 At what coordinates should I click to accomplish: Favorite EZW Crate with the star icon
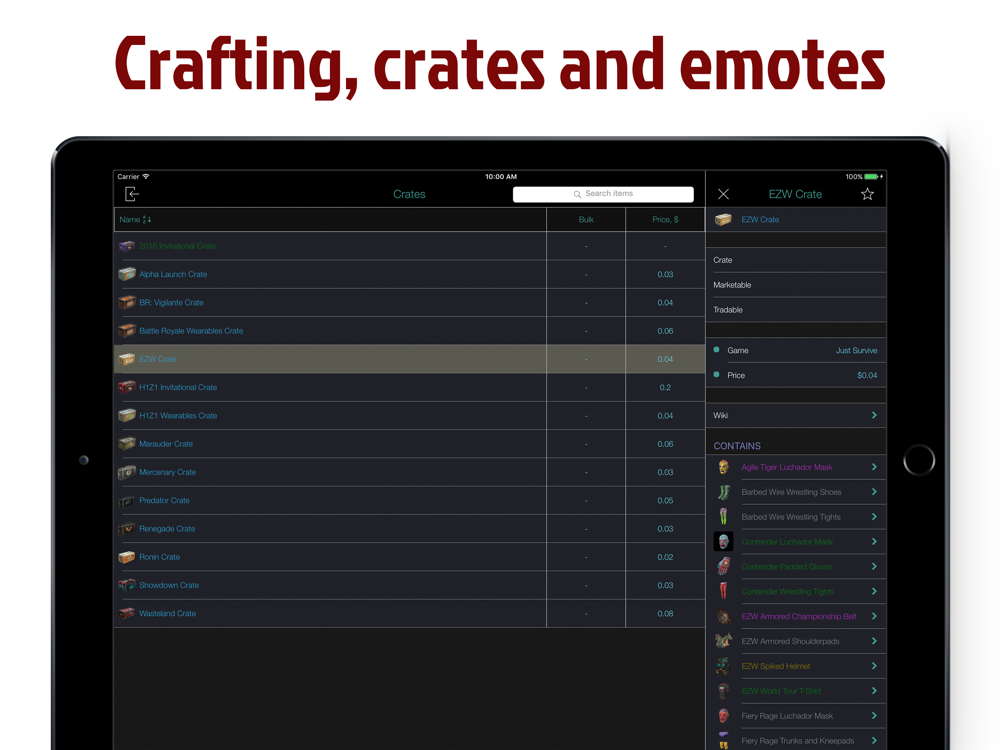click(x=867, y=194)
